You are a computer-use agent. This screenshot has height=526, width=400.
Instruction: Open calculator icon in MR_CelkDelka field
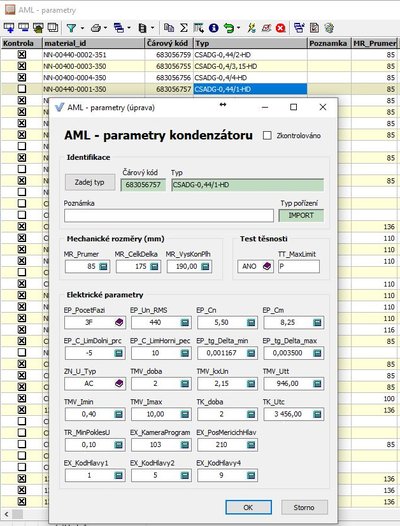click(154, 267)
